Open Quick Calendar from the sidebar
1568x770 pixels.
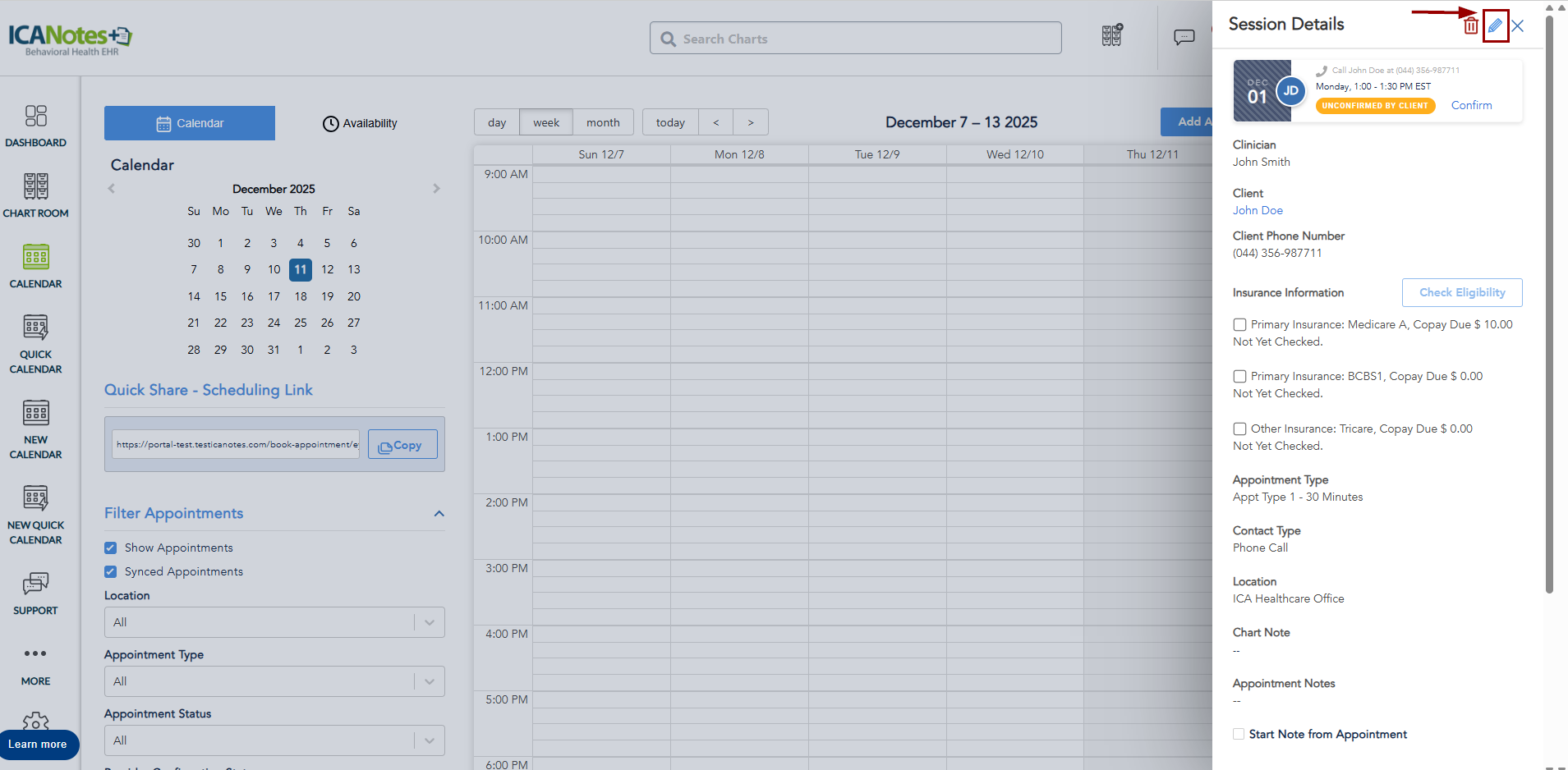coord(35,343)
